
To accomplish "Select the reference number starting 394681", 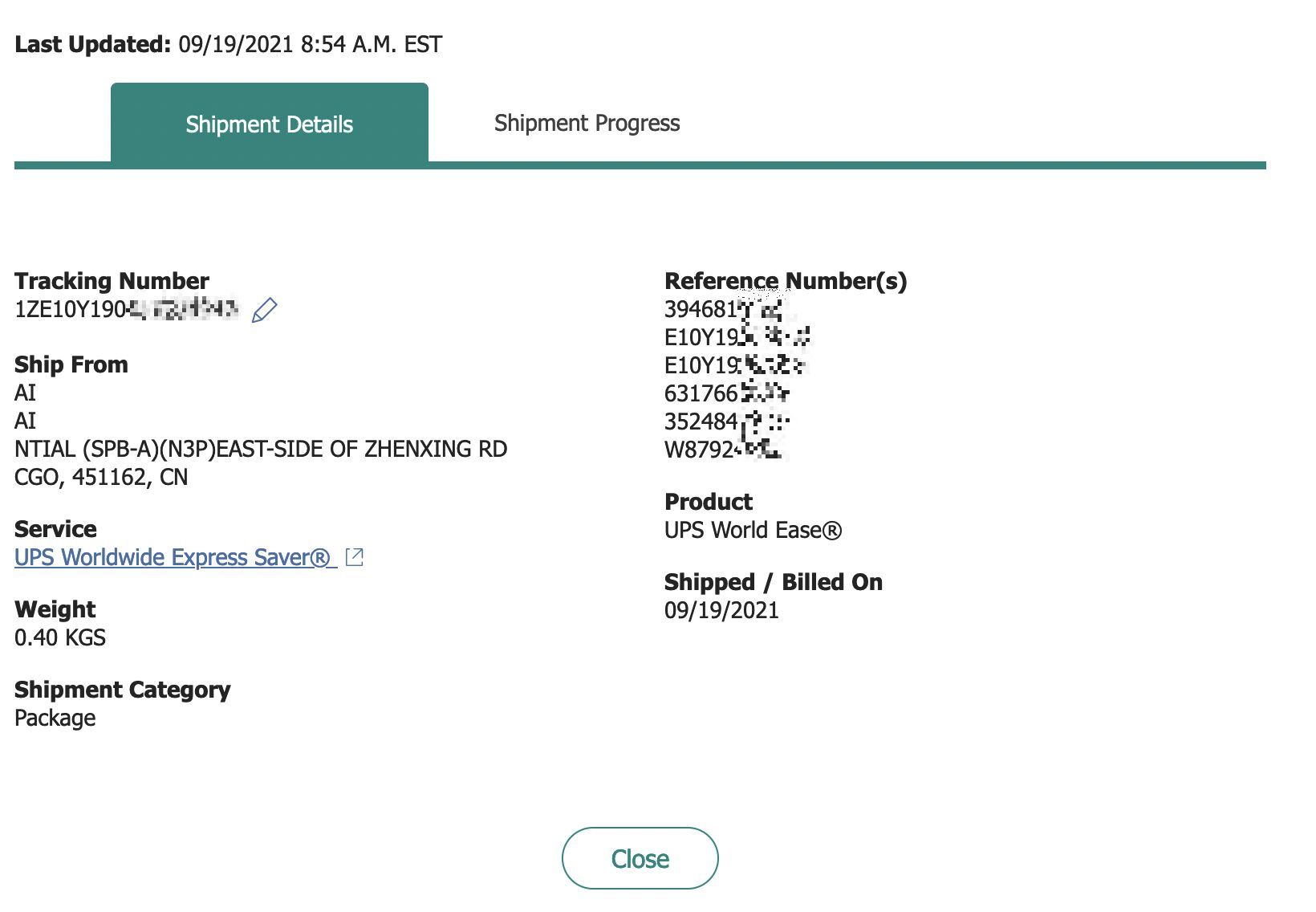I will pos(723,309).
